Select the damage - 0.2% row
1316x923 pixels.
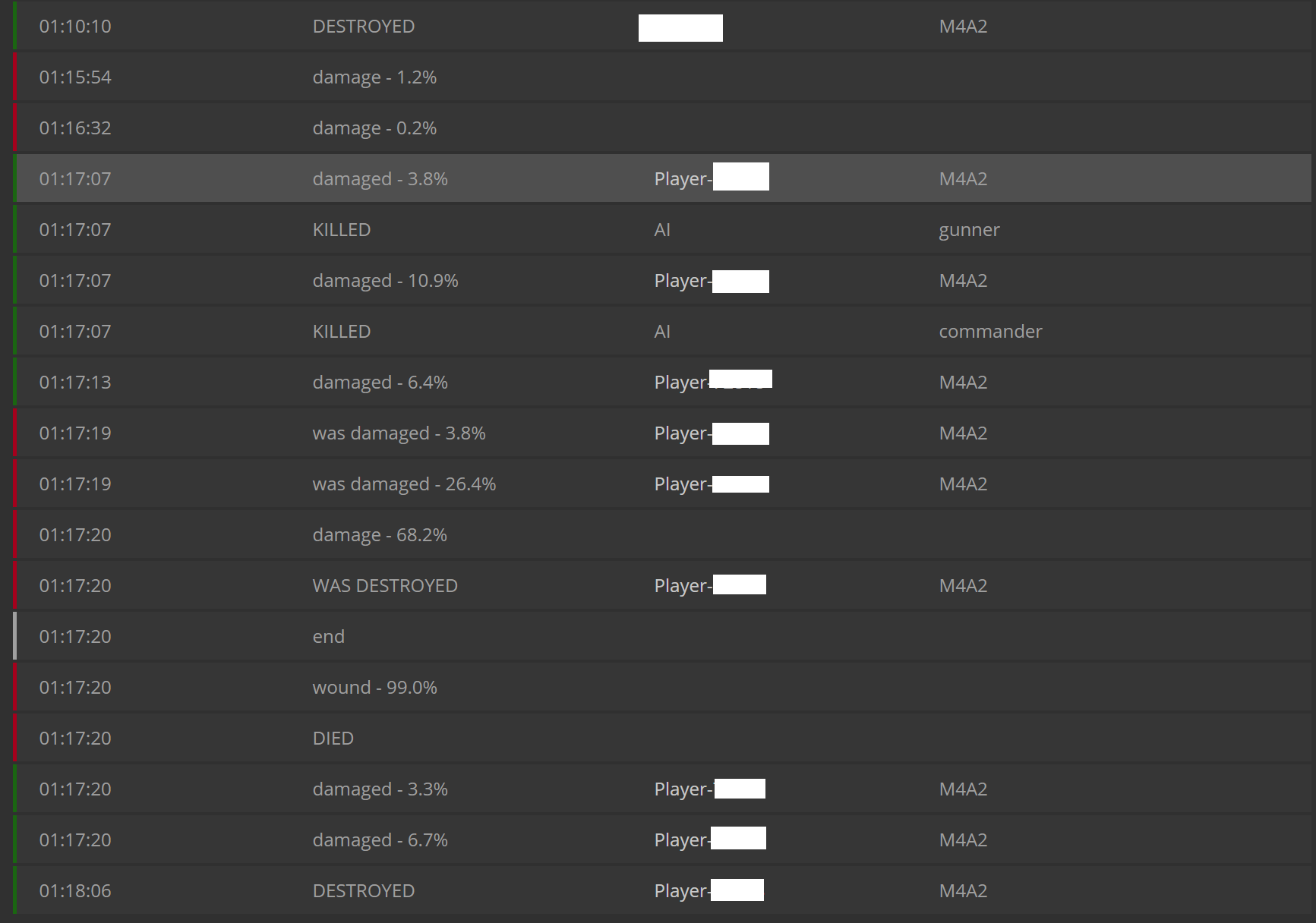click(x=374, y=128)
